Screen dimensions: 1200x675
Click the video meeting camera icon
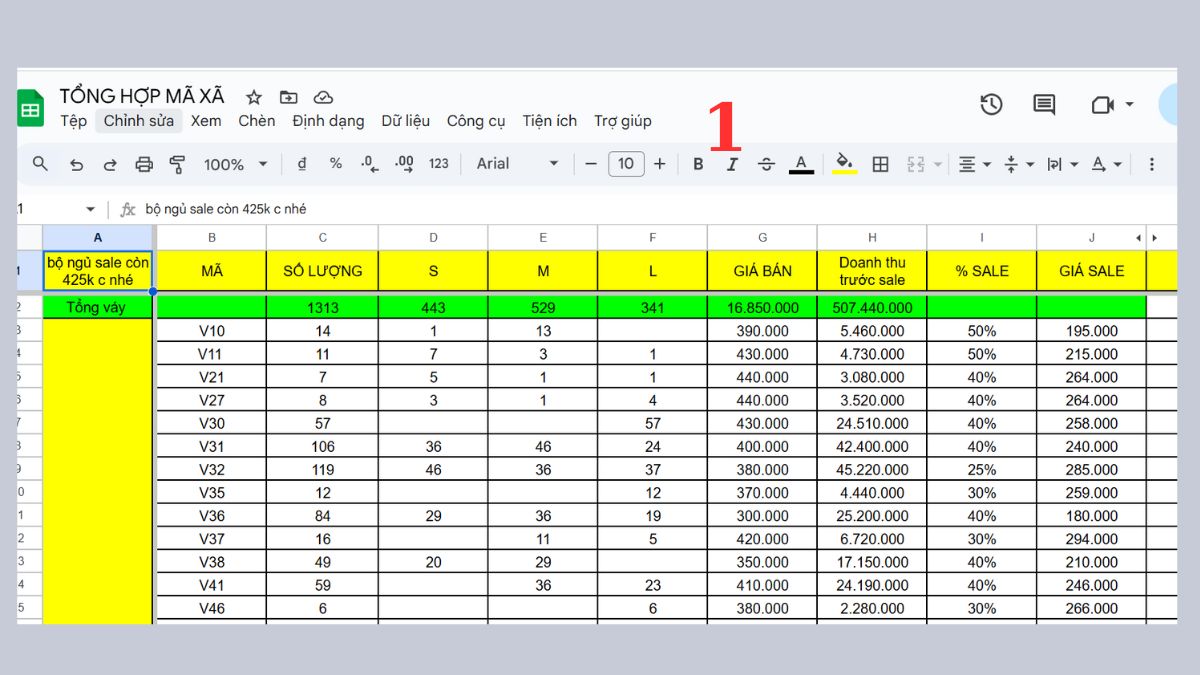(x=1103, y=104)
